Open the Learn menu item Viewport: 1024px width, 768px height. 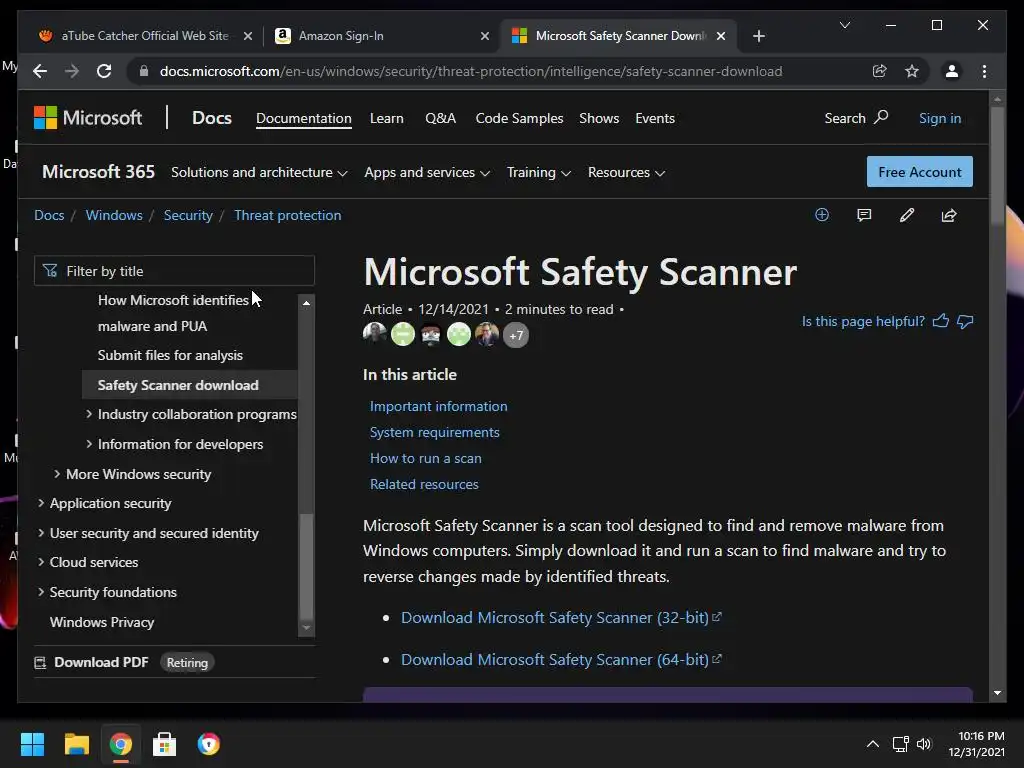[x=387, y=118]
